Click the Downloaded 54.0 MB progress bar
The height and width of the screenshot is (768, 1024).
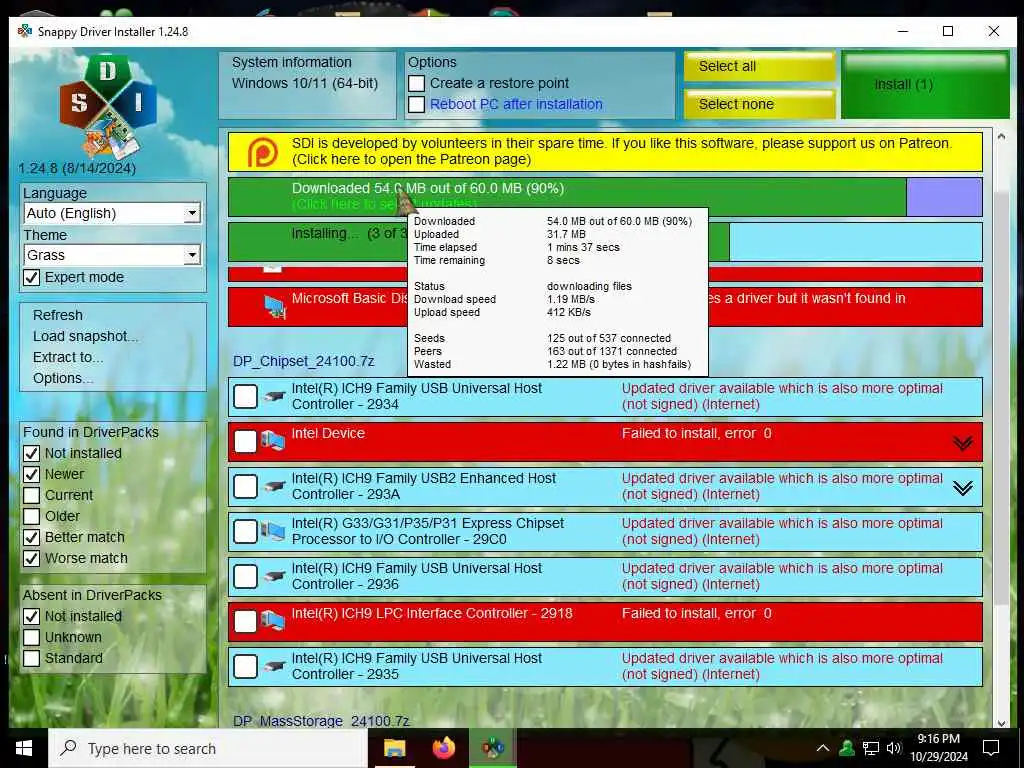[605, 197]
